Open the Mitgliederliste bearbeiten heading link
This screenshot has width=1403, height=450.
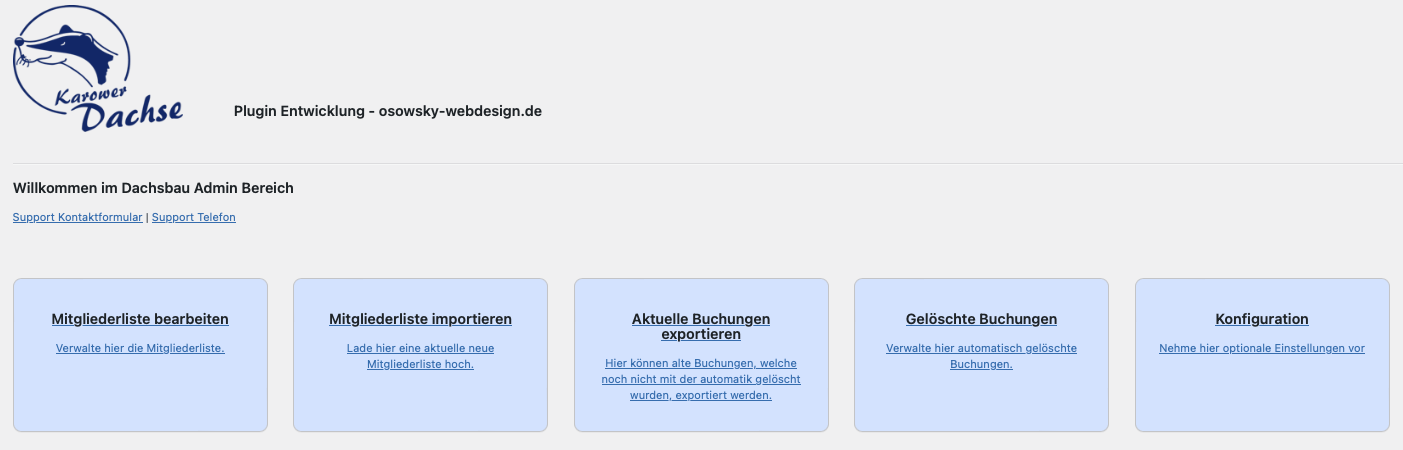pyautogui.click(x=140, y=320)
